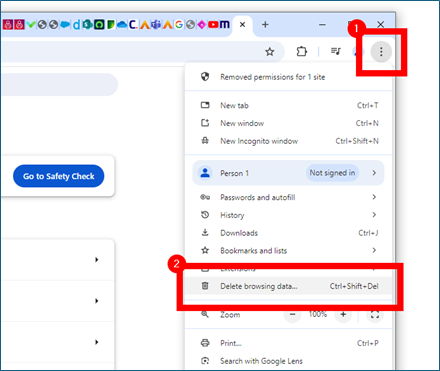Open the Extensions puzzle icon
Viewport: 440px width, 371px height.
[x=301, y=51]
